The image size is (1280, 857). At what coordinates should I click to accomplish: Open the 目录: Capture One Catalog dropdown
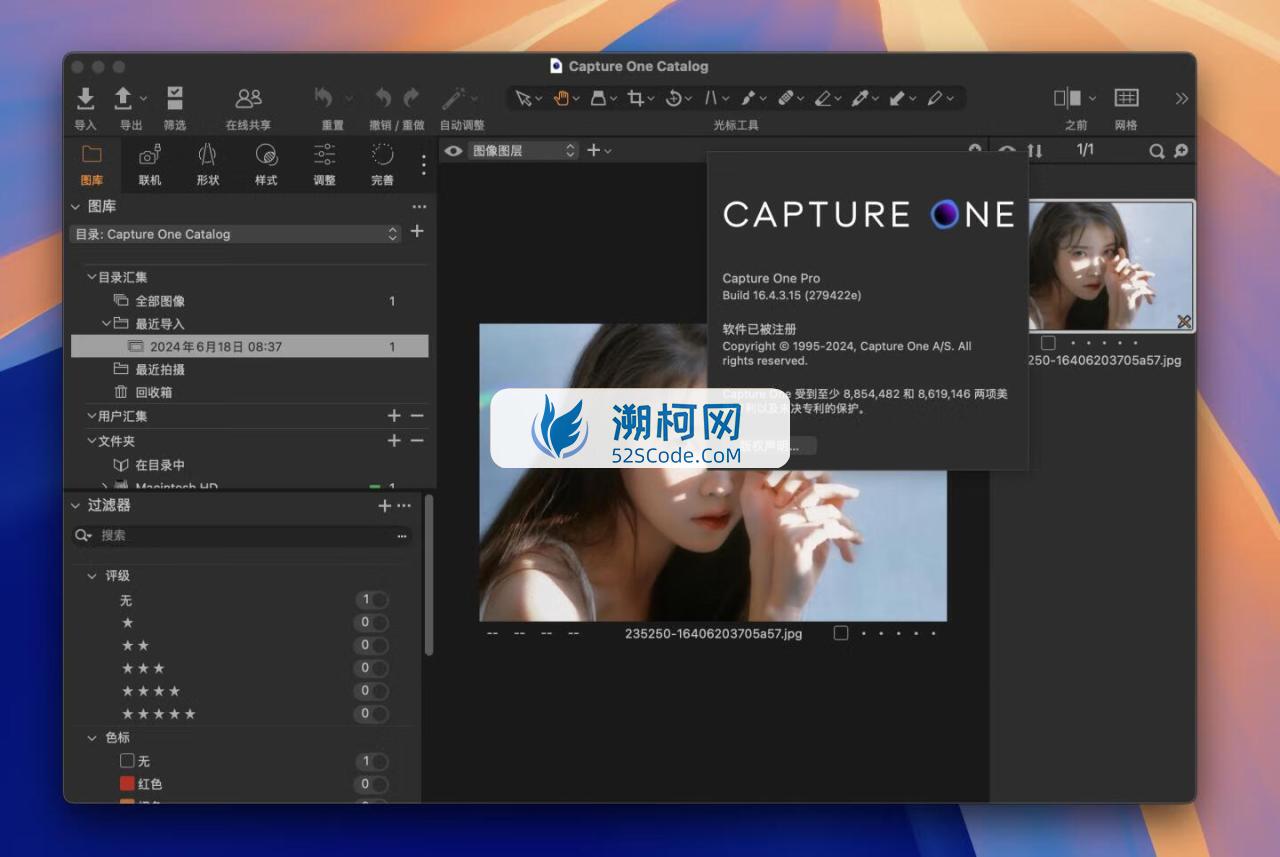(236, 234)
